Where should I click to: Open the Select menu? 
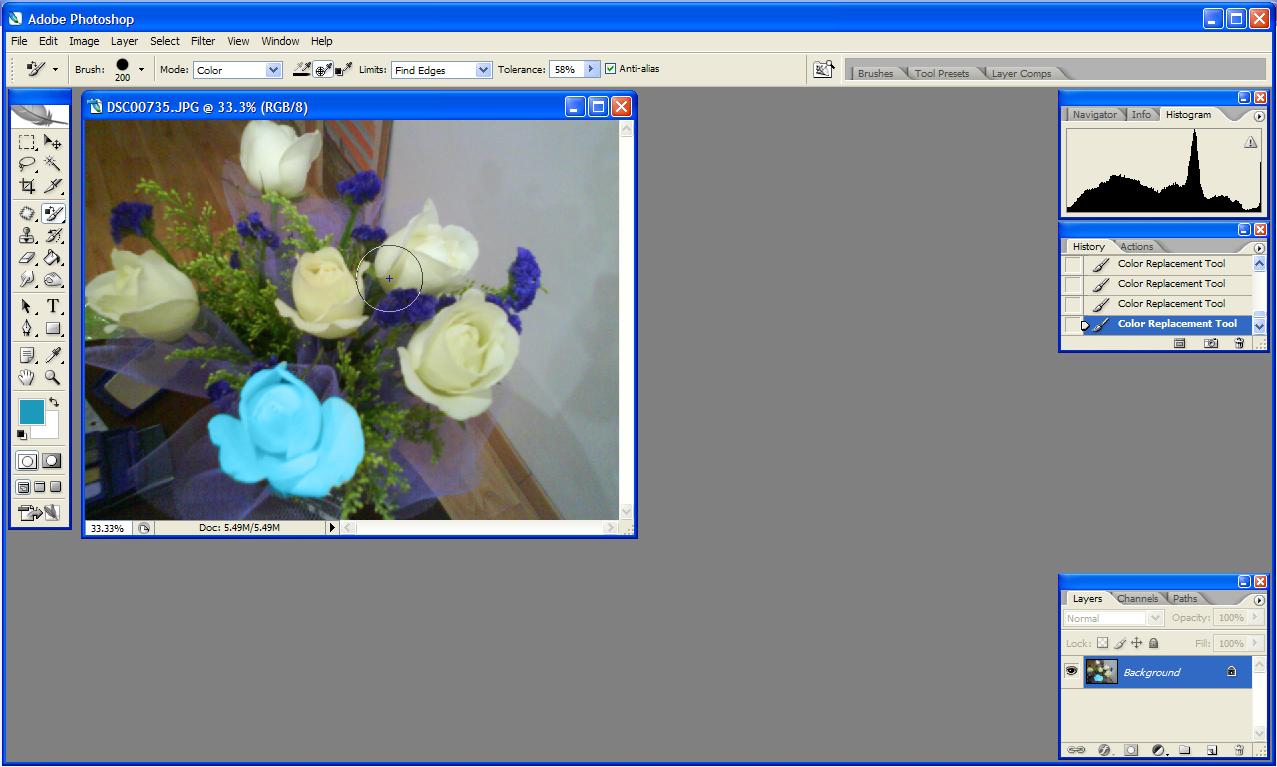point(165,41)
